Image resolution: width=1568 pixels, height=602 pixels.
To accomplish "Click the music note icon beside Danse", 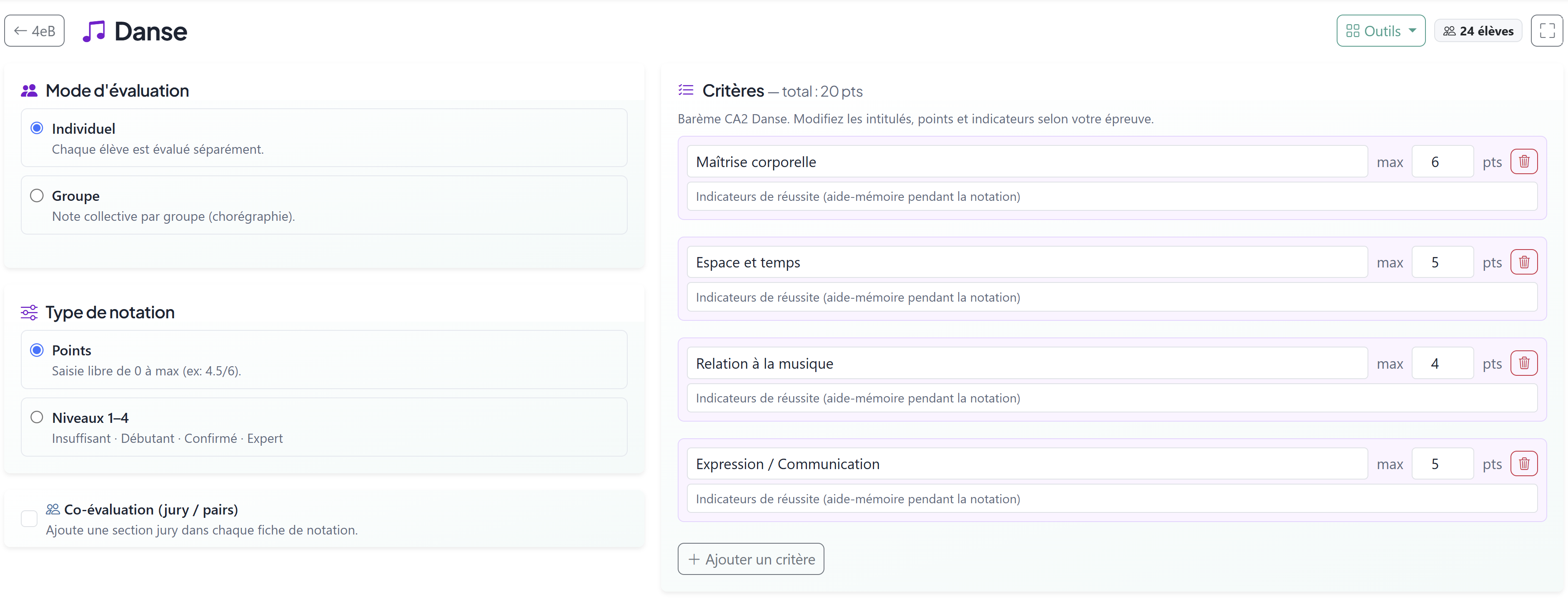I will click(x=94, y=31).
